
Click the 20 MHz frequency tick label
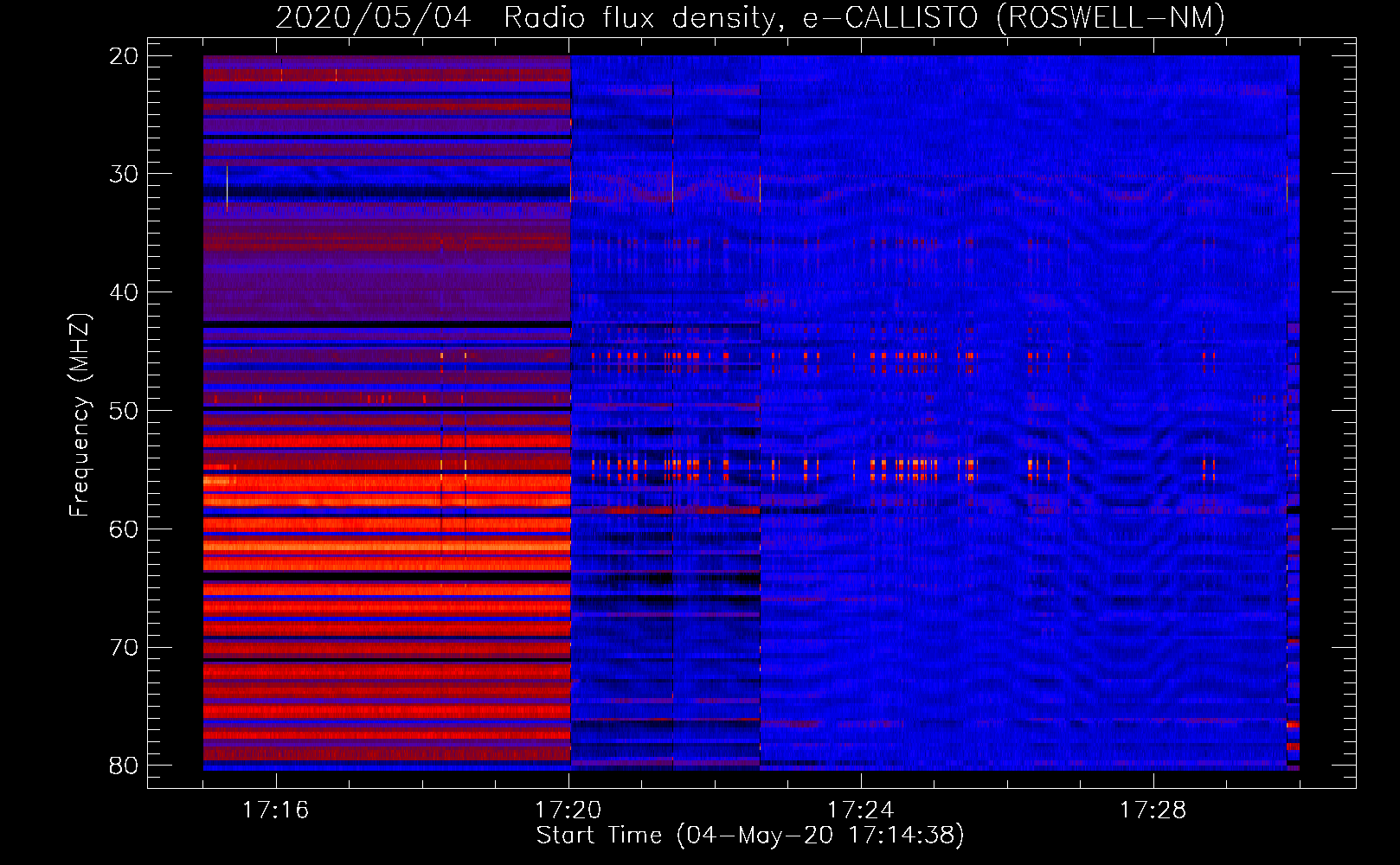click(124, 56)
